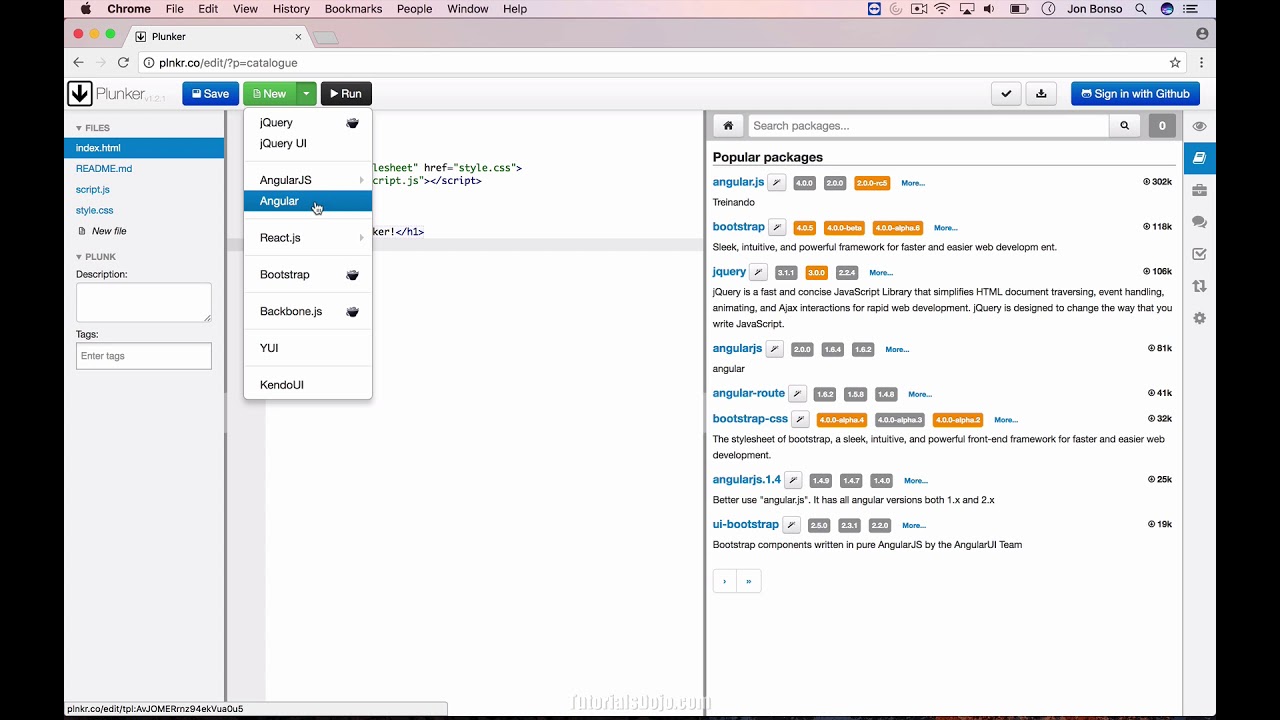Image resolution: width=1280 pixels, height=720 pixels.
Task: Click the plunk Description text area
Action: click(144, 303)
